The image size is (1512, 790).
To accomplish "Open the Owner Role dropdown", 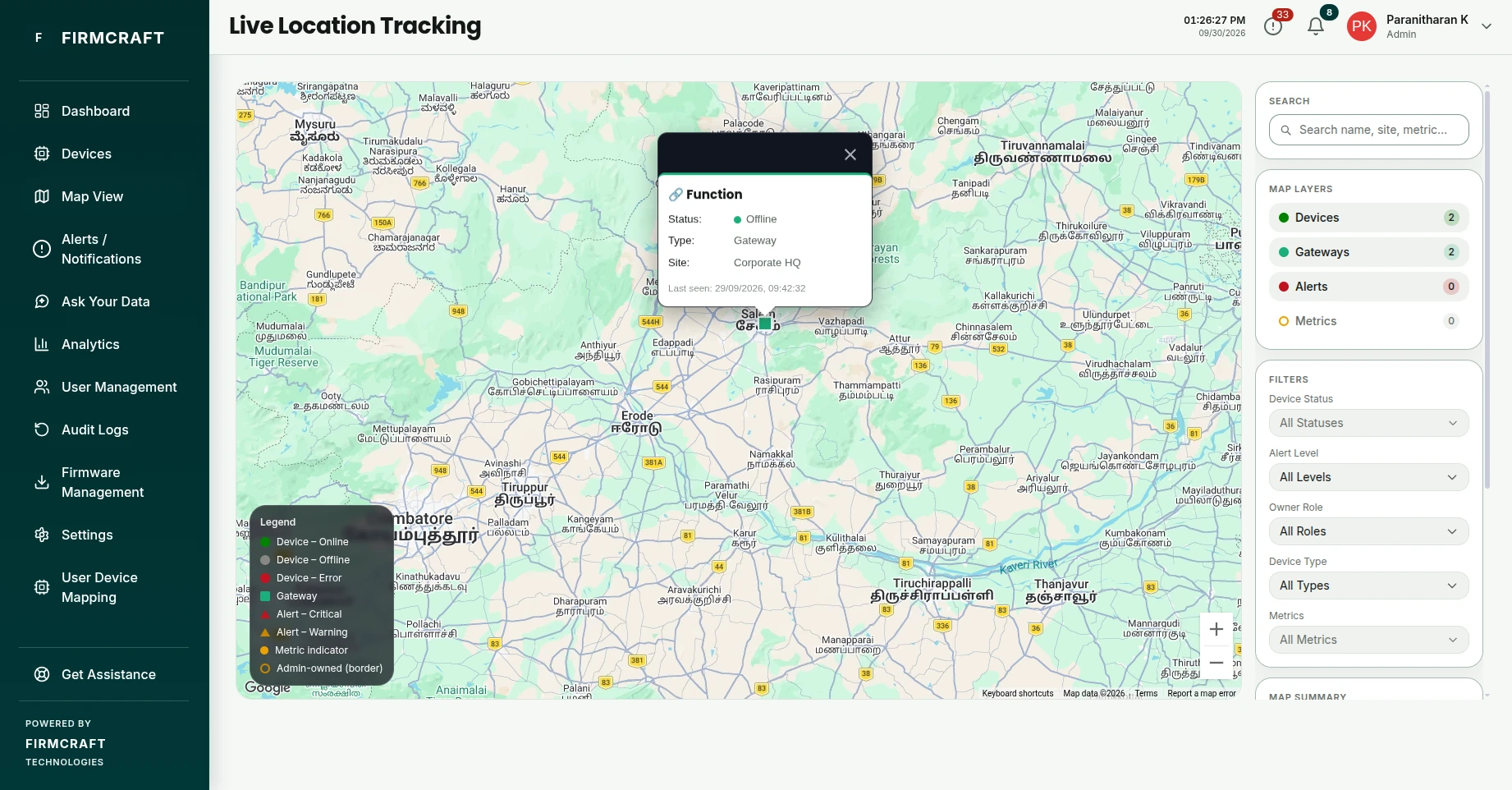I will click(1369, 531).
